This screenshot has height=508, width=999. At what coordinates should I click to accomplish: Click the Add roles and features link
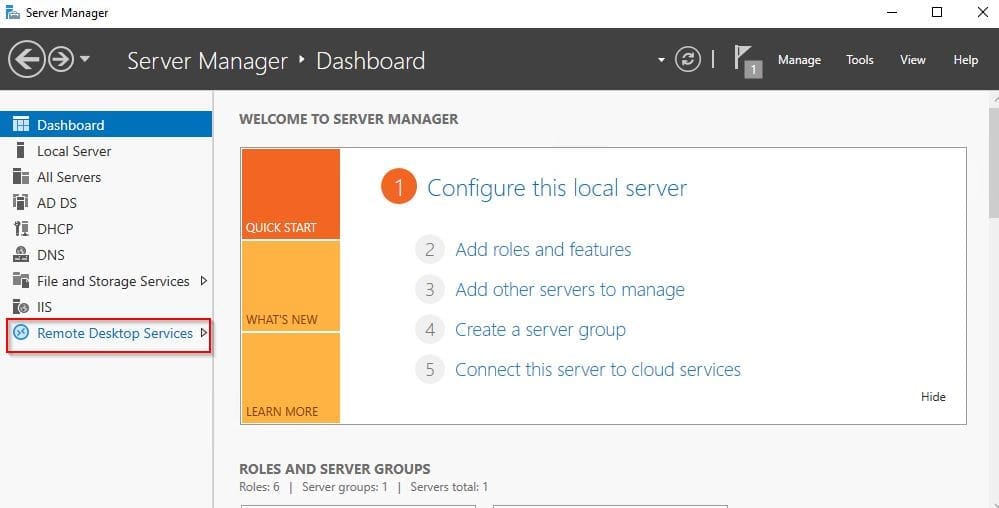543,250
